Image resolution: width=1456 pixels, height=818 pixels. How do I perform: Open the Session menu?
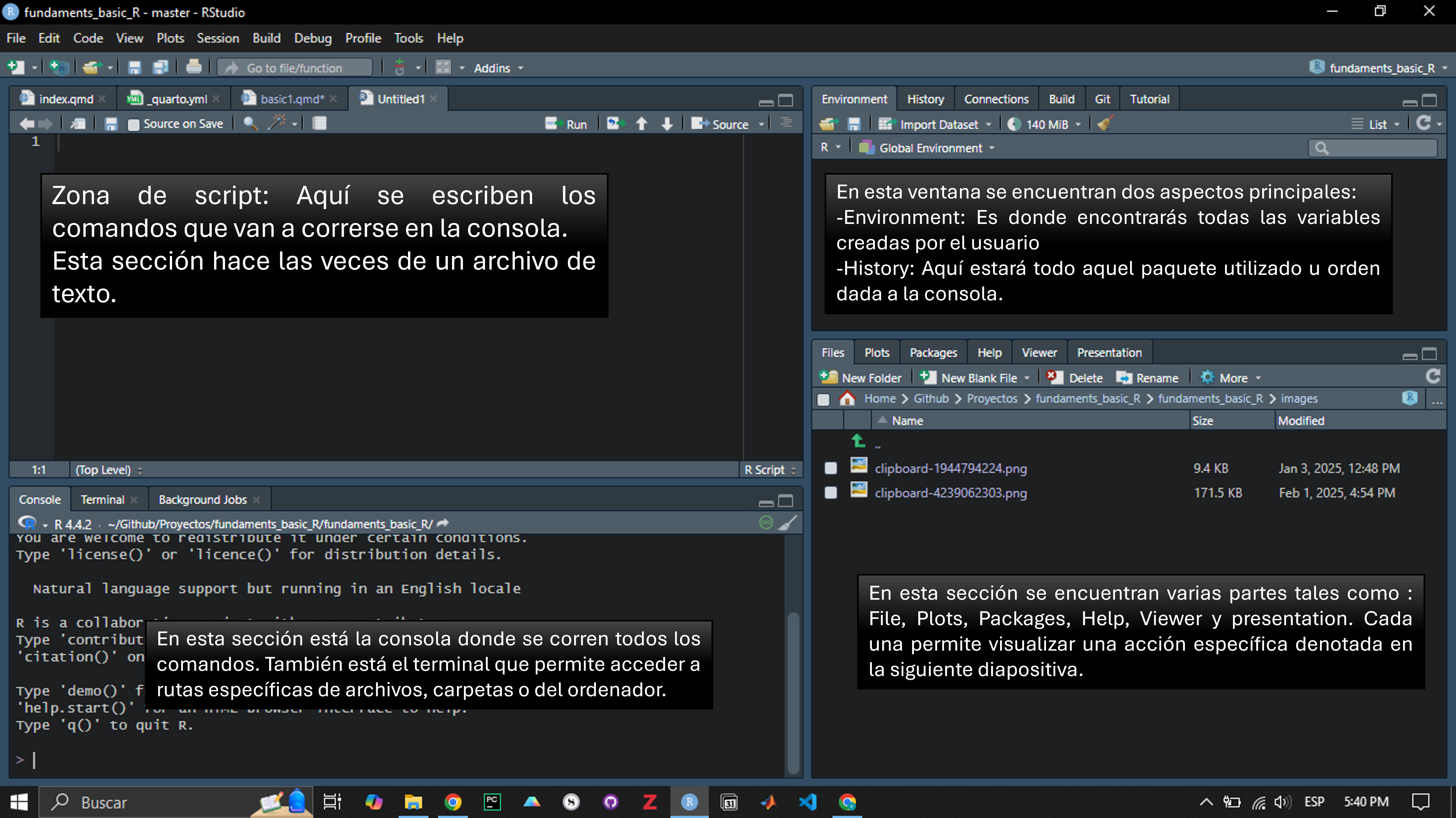[218, 38]
